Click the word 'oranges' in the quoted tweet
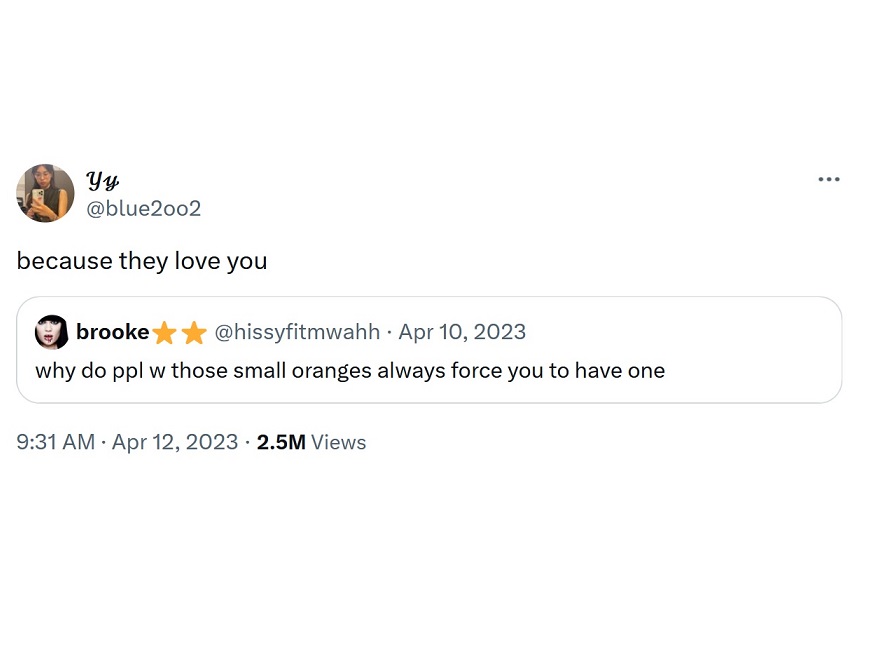Image resolution: width=871 pixels, height=667 pixels. tap(332, 371)
